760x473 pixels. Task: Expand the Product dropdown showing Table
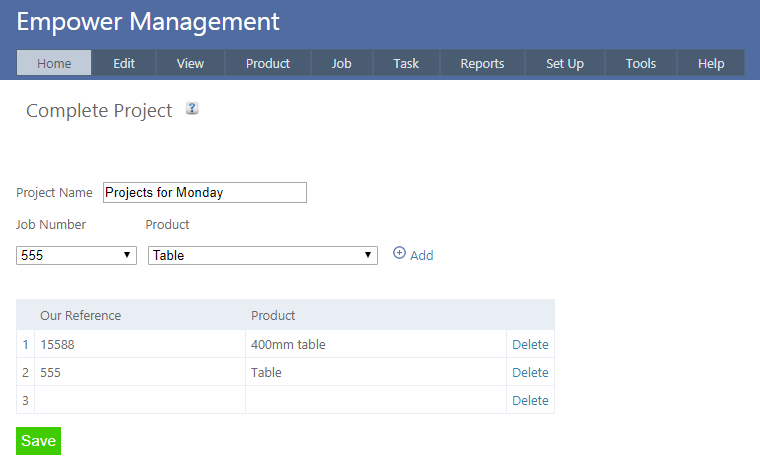pyautogui.click(x=262, y=255)
